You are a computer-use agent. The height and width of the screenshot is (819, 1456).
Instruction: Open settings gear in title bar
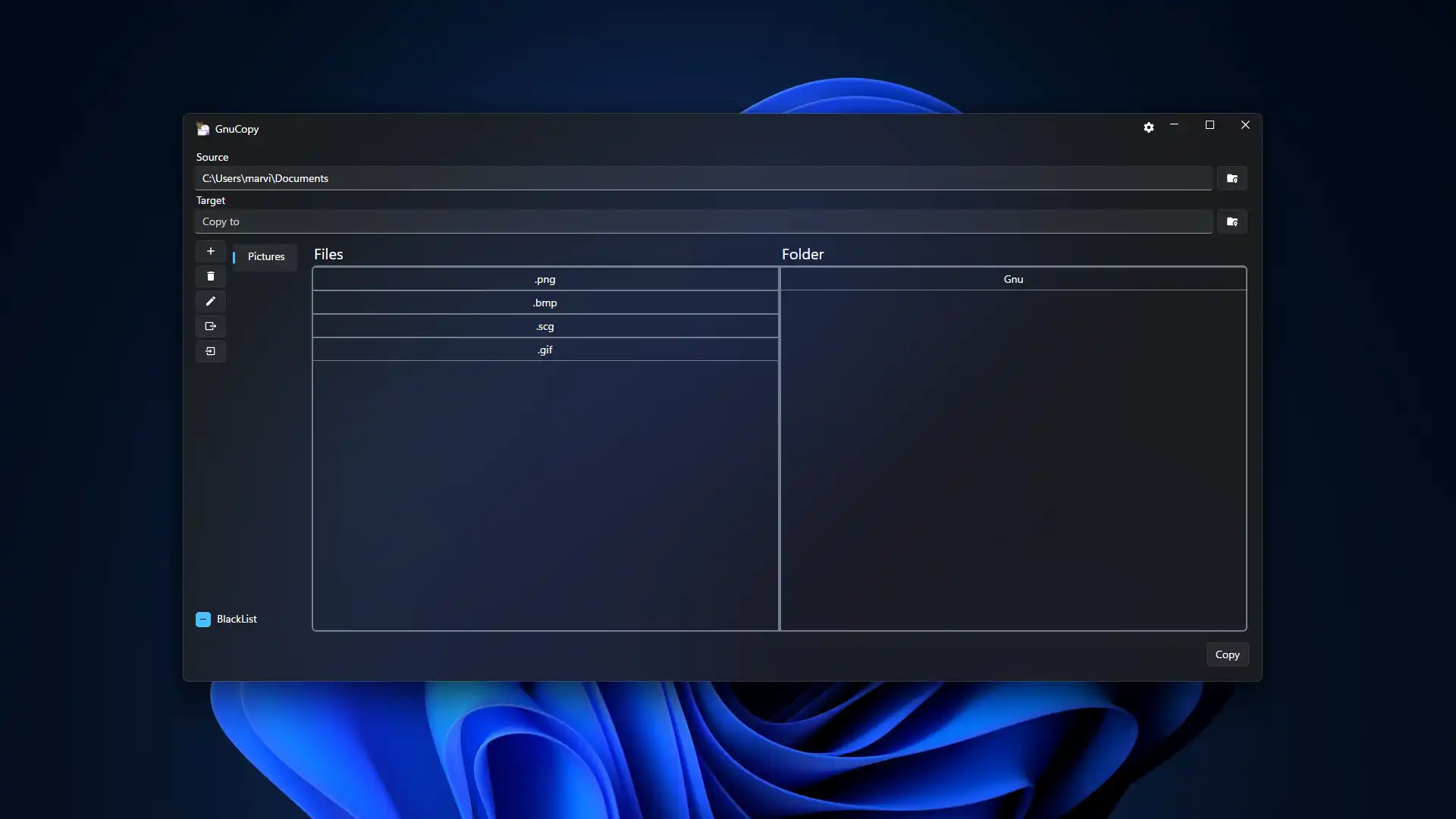1148,127
